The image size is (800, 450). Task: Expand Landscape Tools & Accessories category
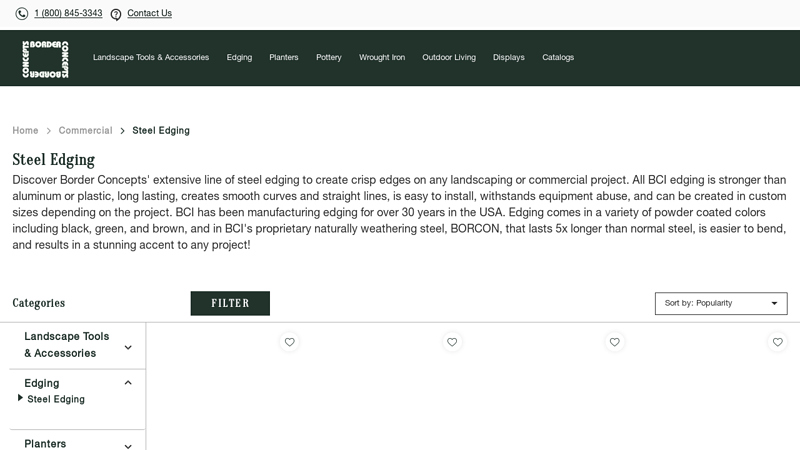(x=128, y=347)
